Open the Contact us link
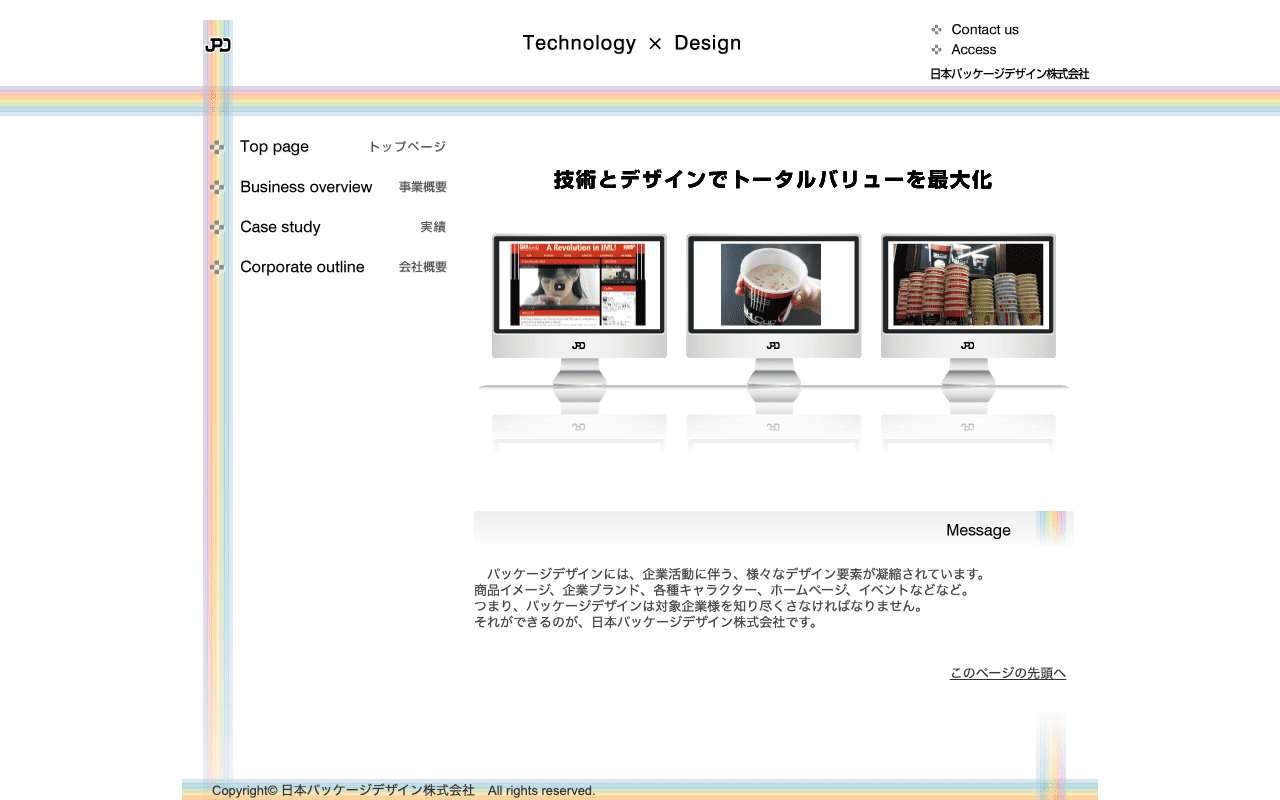The width and height of the screenshot is (1280, 800). tap(985, 30)
